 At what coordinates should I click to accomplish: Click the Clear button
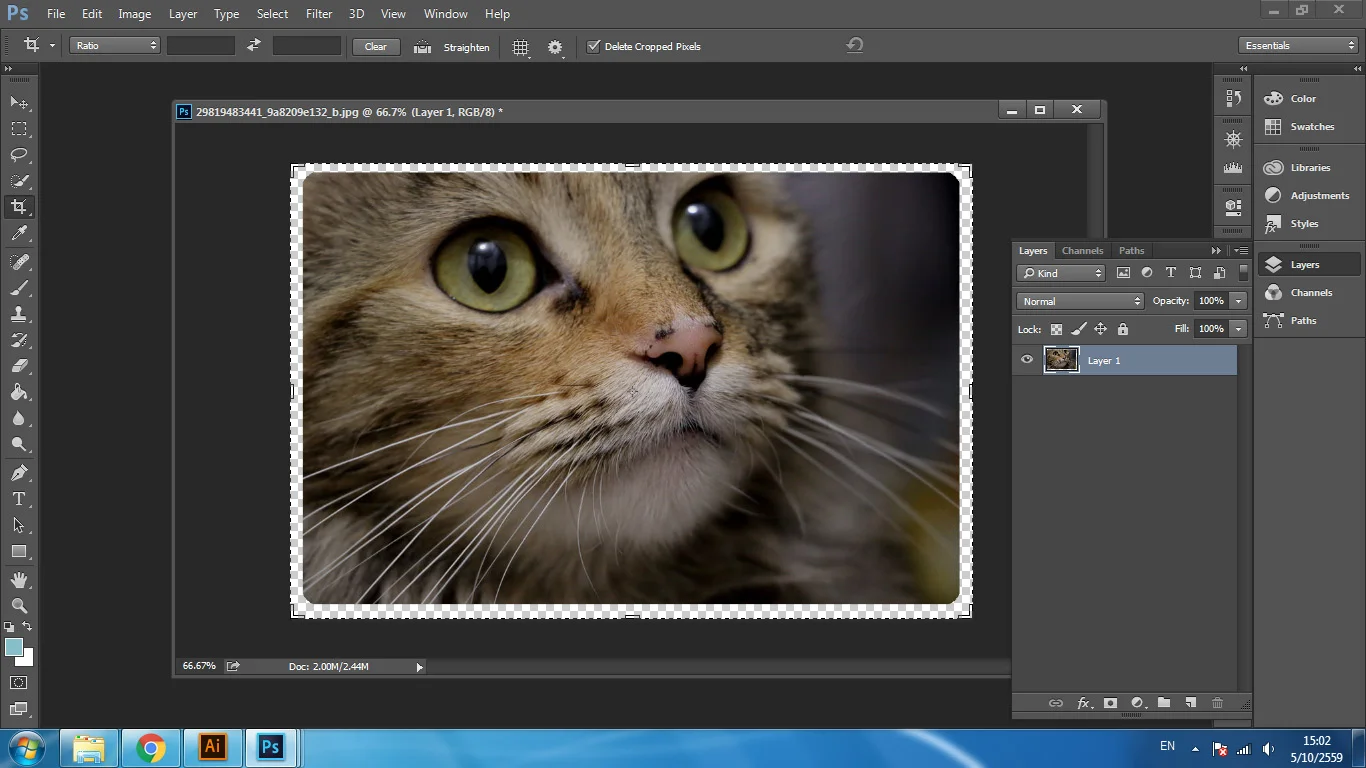[x=376, y=47]
